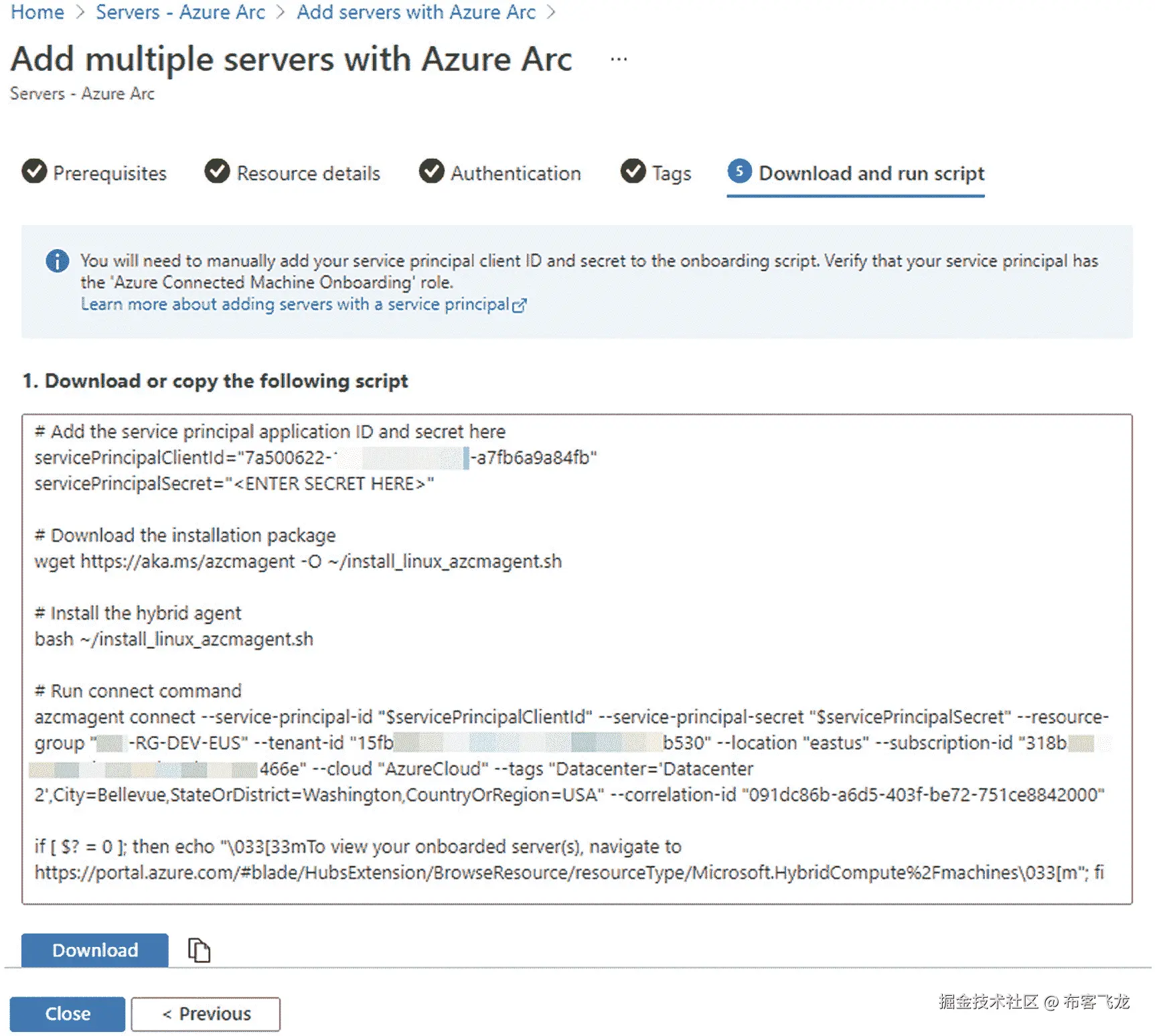Click the step 5 number badge
Screen dimensions: 1155x1036
tap(739, 171)
